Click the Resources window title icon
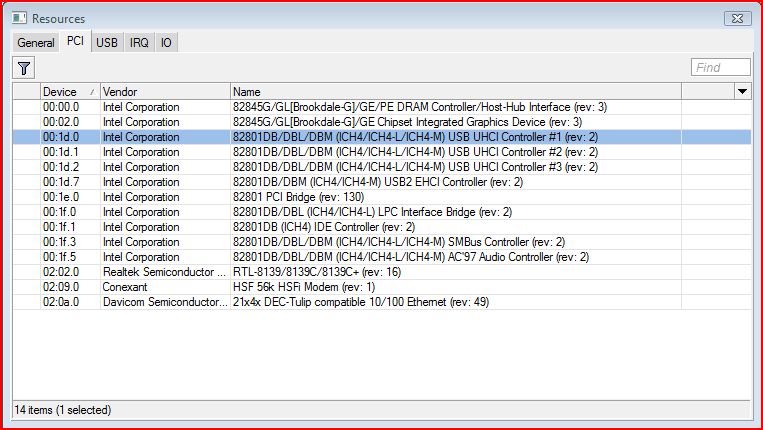763x430 pixels. tap(19, 18)
